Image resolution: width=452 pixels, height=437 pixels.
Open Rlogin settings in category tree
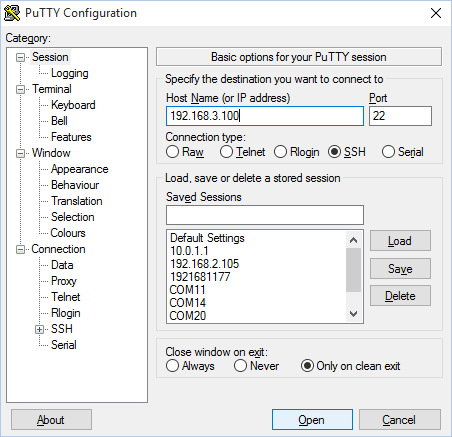click(65, 313)
